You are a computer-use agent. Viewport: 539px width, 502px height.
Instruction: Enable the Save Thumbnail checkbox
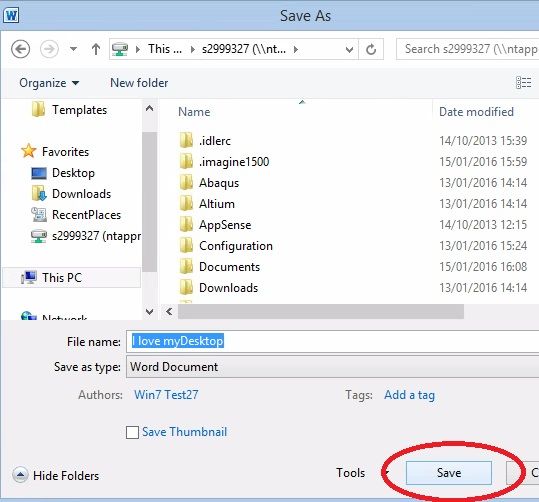click(x=132, y=432)
